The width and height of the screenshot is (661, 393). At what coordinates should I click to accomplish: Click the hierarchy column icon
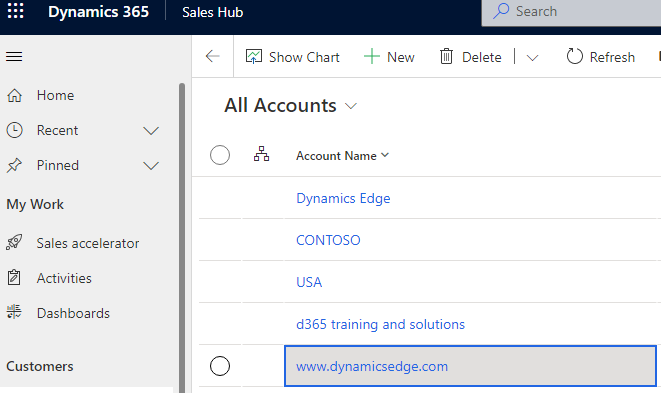261,154
